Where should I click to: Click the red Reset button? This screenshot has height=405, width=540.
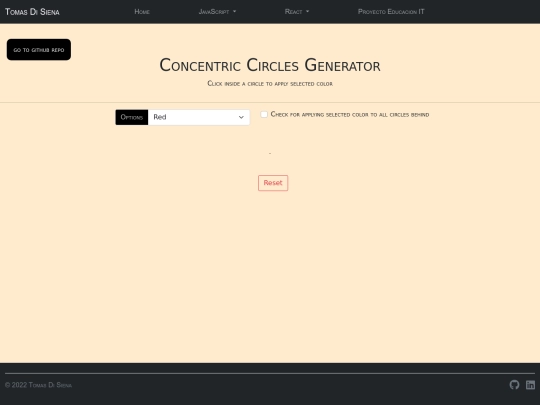(x=273, y=183)
